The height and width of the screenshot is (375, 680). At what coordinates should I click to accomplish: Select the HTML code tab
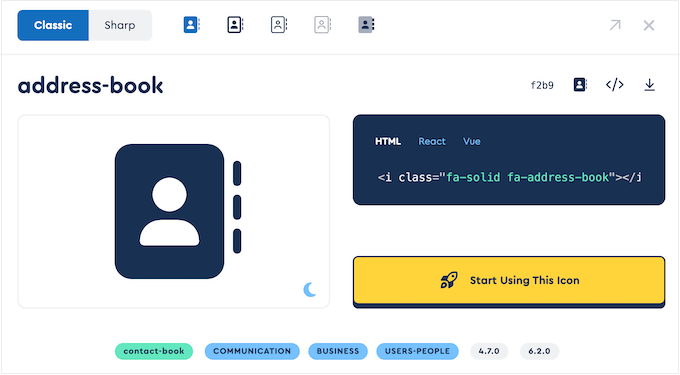point(388,141)
